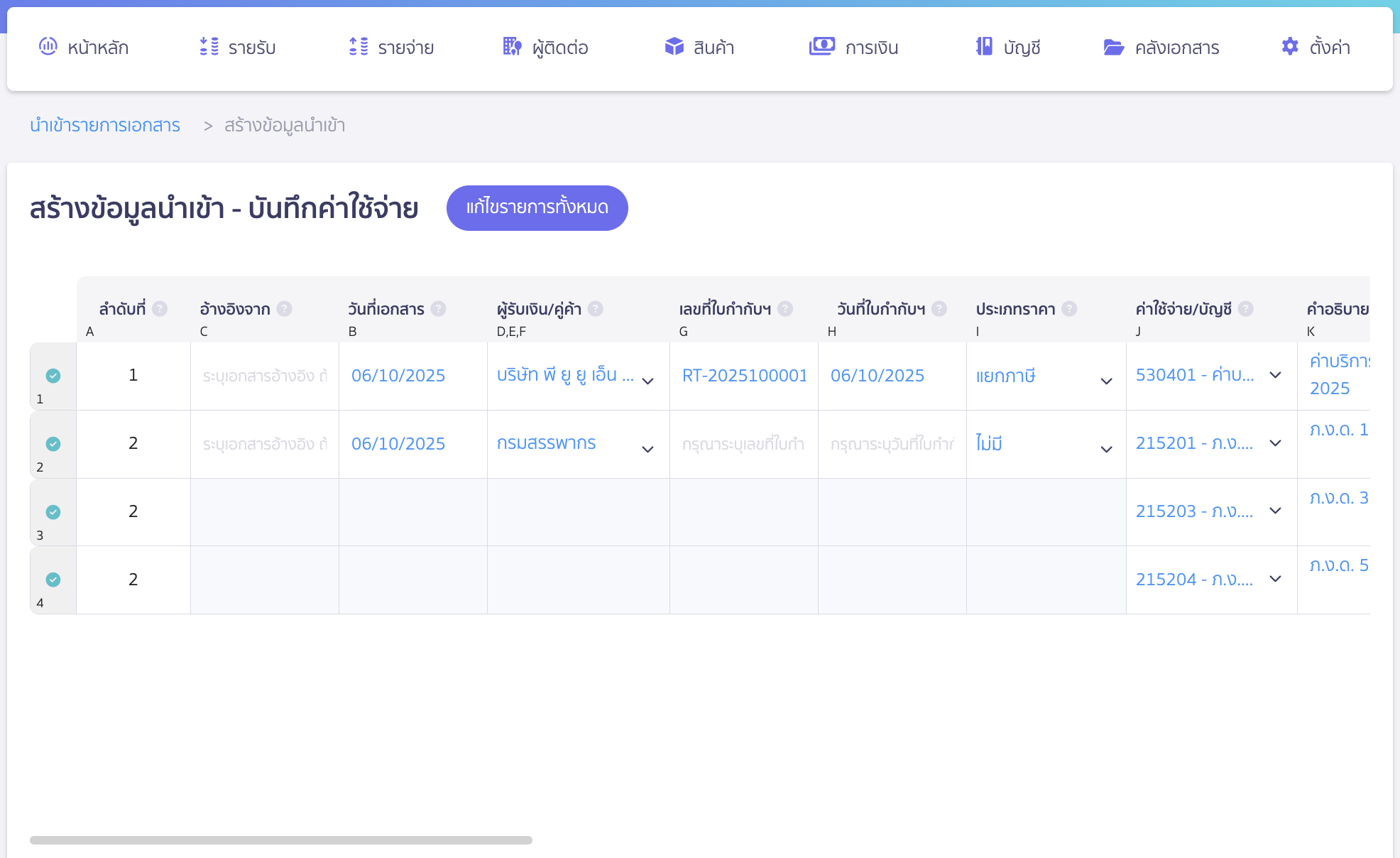
Task: Toggle the check mark on row 4
Action: pos(53,580)
